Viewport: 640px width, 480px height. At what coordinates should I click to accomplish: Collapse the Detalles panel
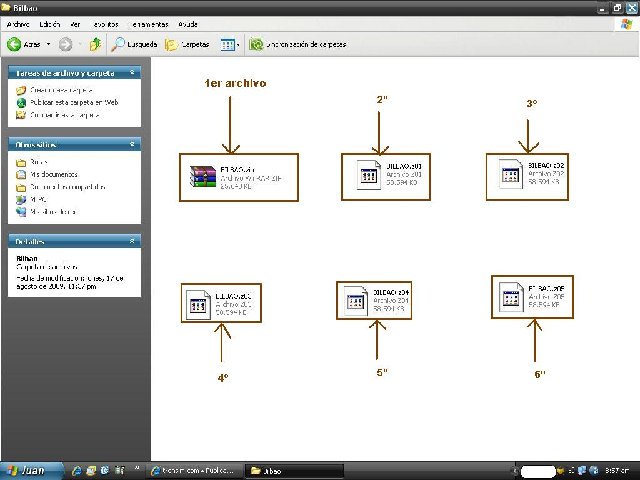click(133, 241)
